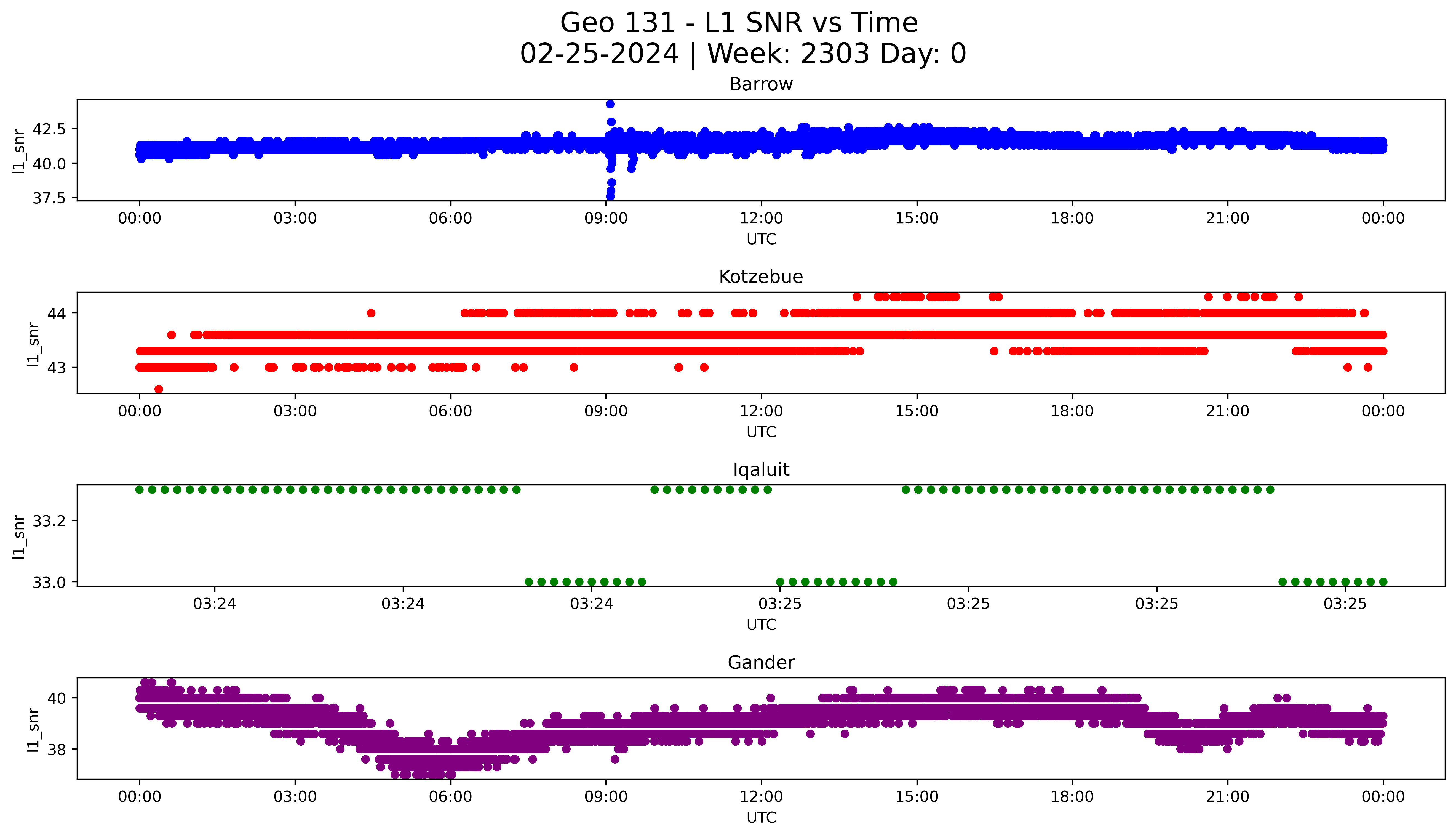Click the UTC label under the Iqaluit plot
The image size is (1456, 837).
point(761,624)
